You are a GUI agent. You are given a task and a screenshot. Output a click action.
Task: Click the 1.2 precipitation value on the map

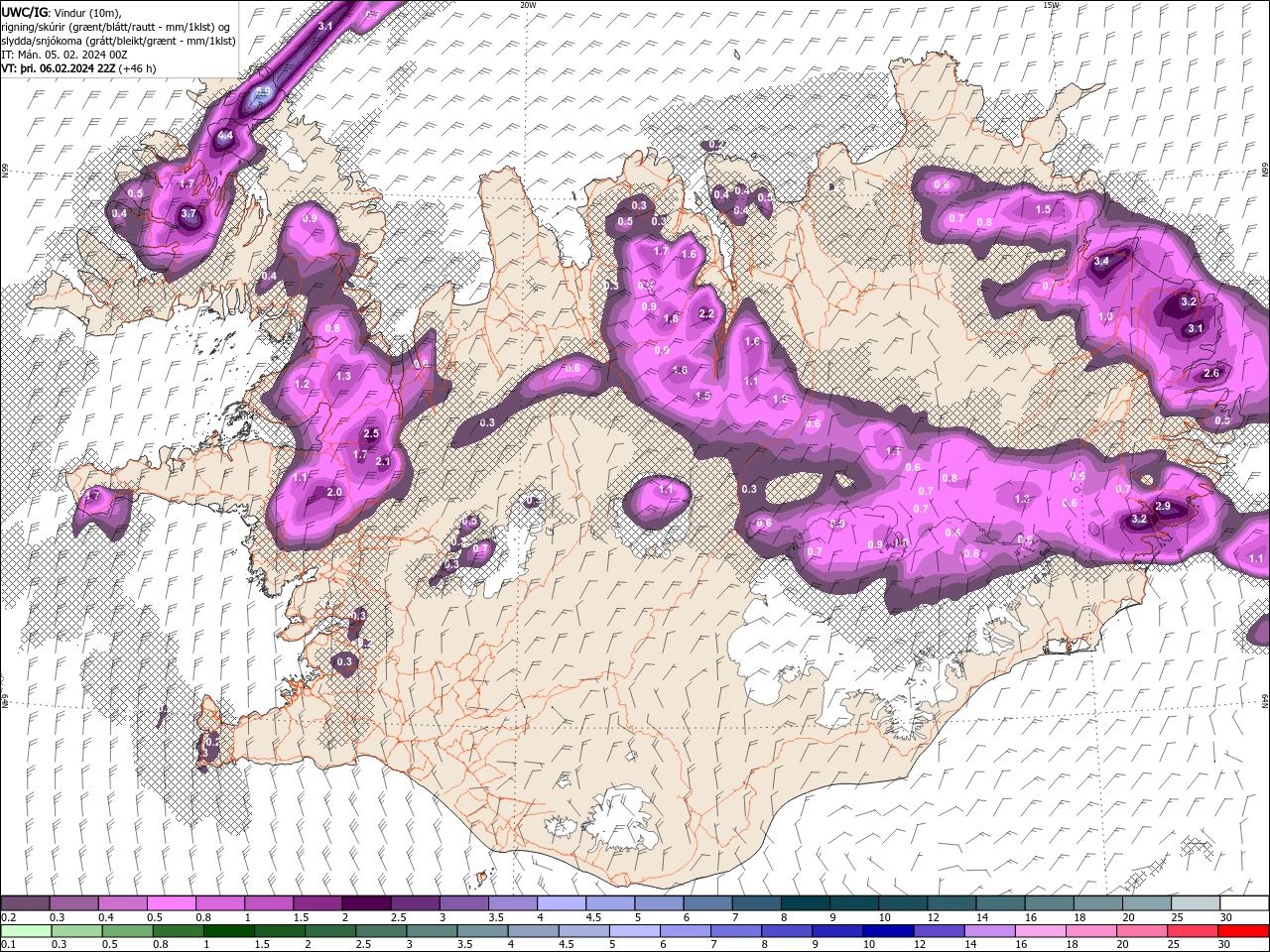coord(303,384)
